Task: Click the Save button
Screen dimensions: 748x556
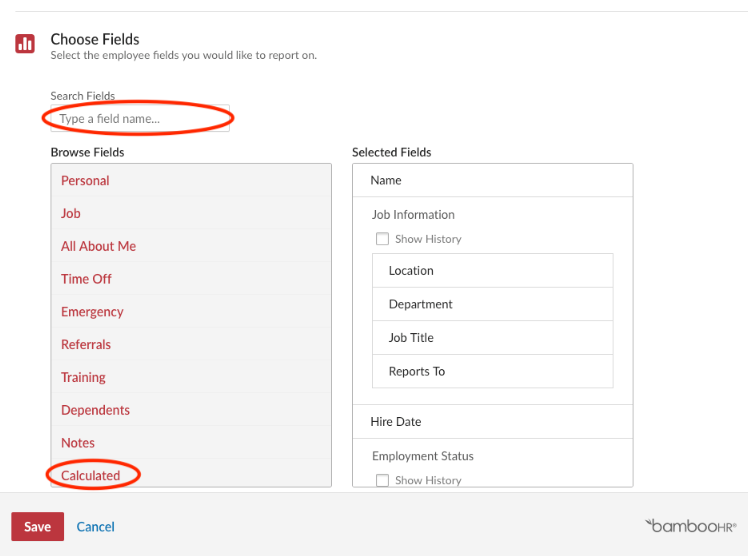Action: (38, 526)
